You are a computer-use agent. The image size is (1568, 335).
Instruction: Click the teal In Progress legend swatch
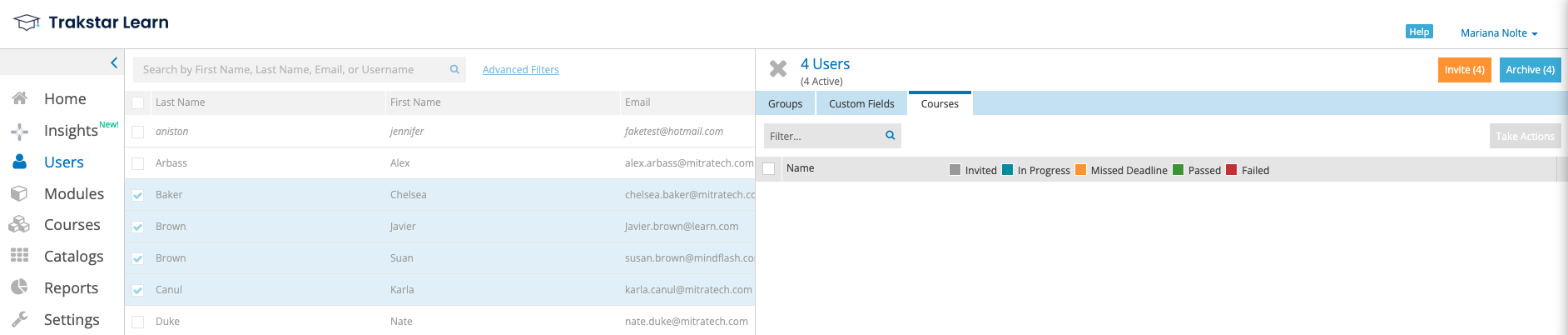[x=1007, y=170]
